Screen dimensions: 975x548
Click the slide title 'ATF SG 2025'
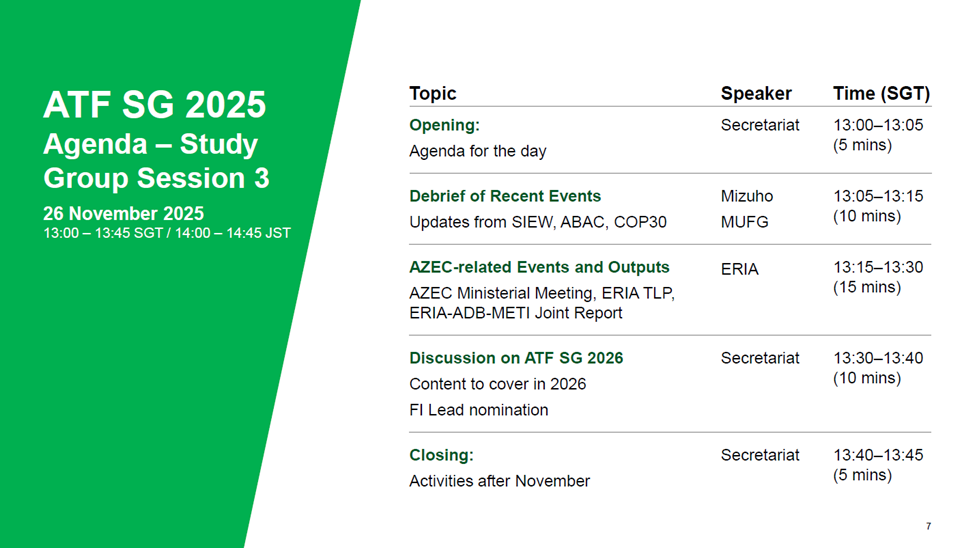(x=154, y=105)
